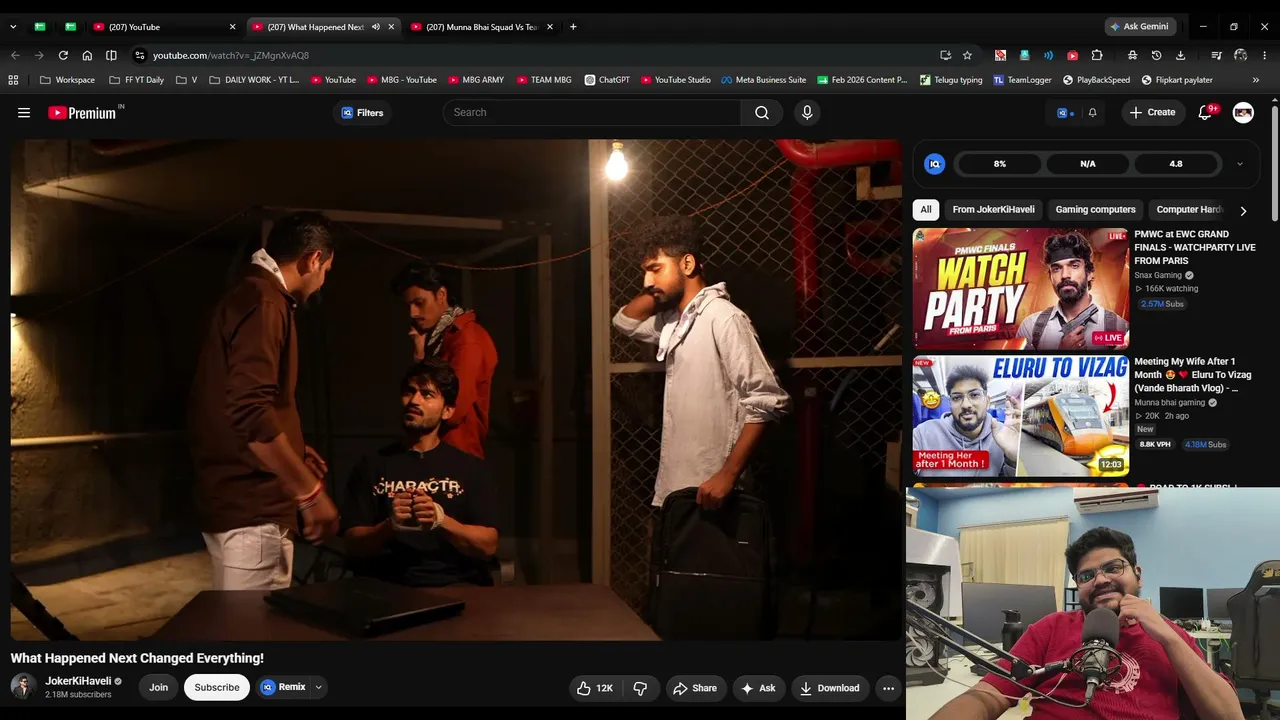This screenshot has width=1280, height=720.
Task: Click the Subscribe button
Action: [217, 688]
